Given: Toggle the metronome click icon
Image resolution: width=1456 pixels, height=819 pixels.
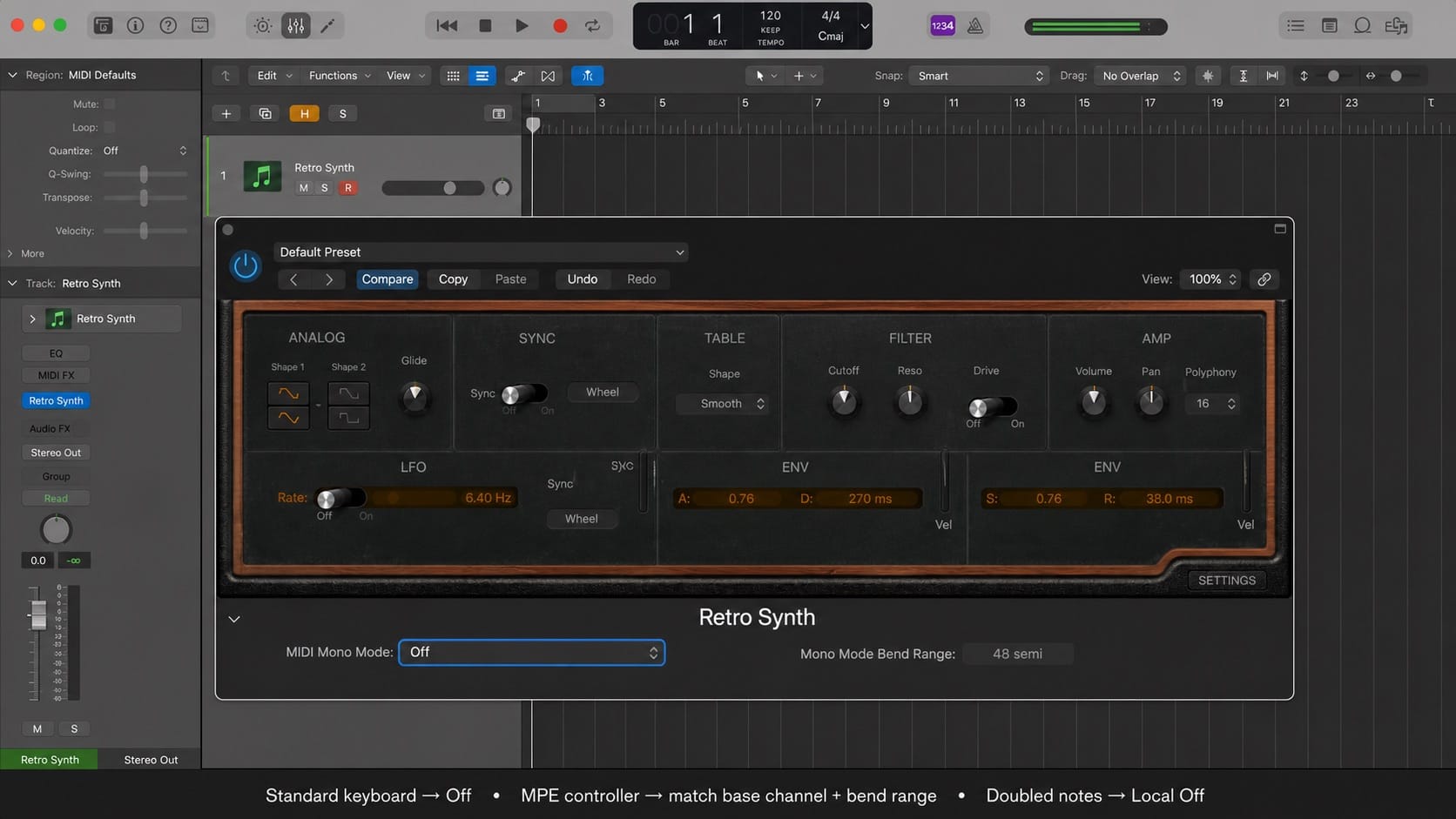Looking at the screenshot, I should pyautogui.click(x=975, y=25).
